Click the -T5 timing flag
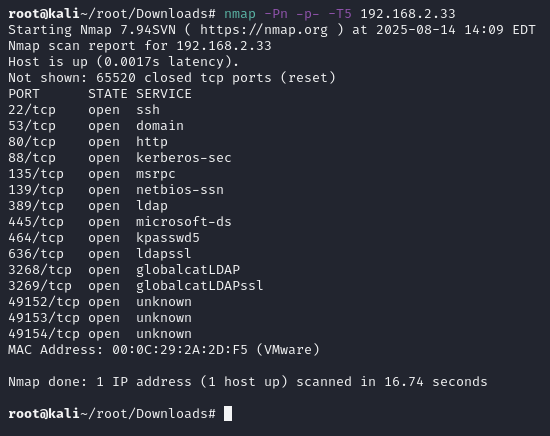The height and width of the screenshot is (436, 550). tap(340, 14)
